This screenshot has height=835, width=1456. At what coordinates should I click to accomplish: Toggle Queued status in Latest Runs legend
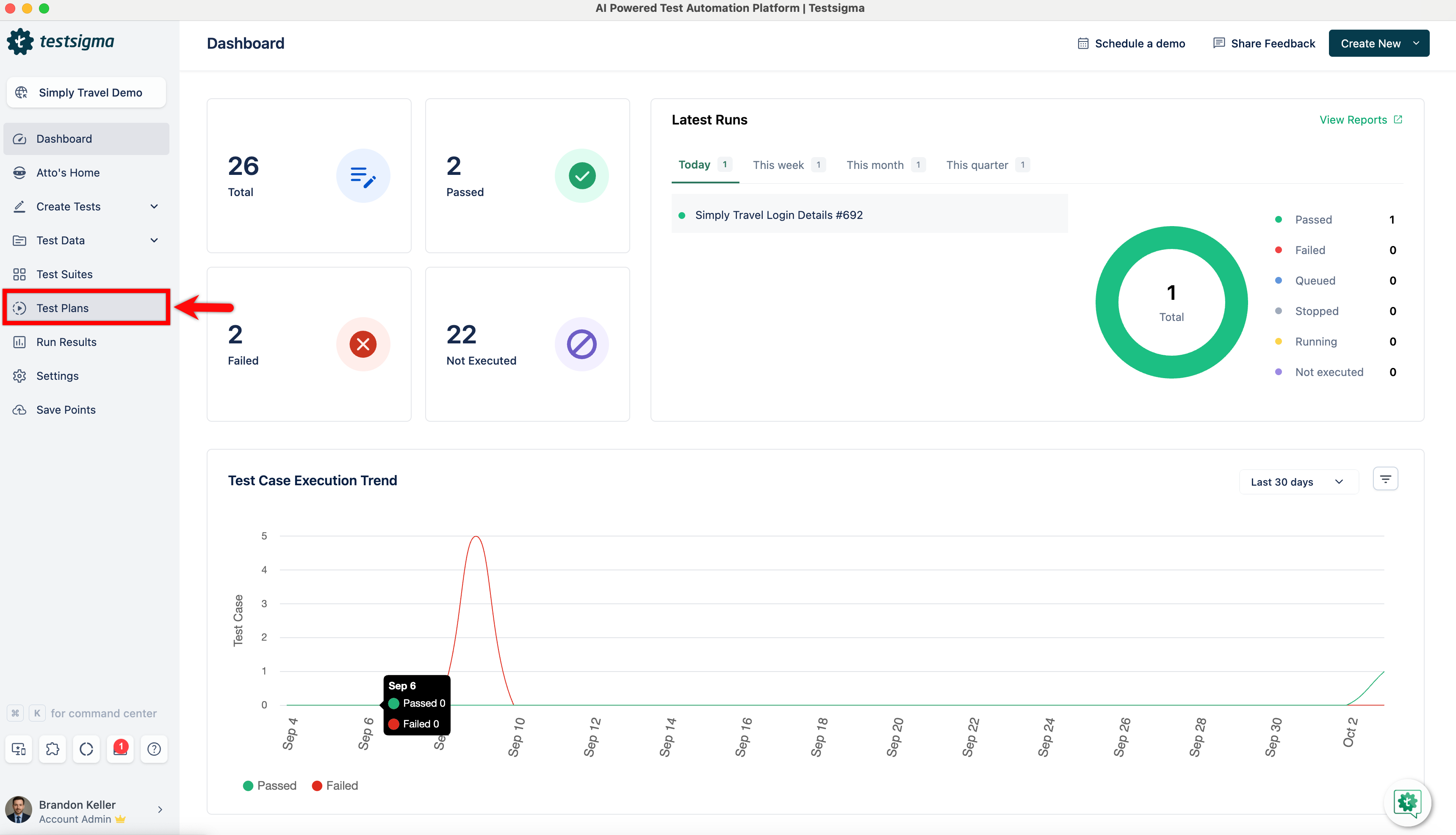click(1315, 280)
